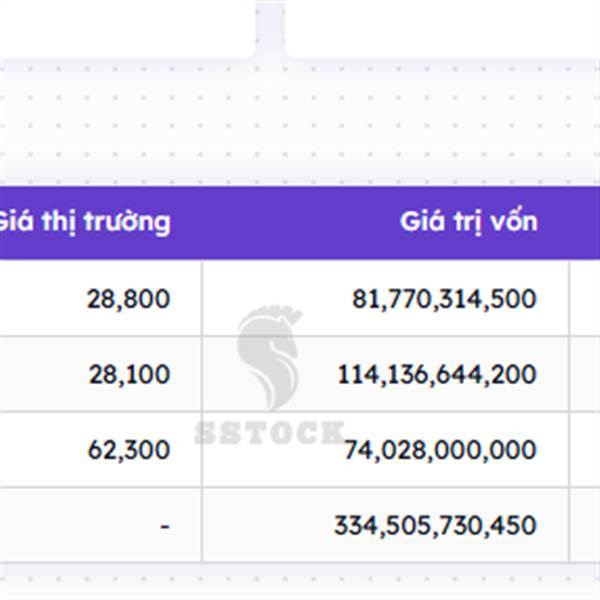Sort by the Giá trị vốn header
Screen dimensions: 600x600
click(469, 222)
